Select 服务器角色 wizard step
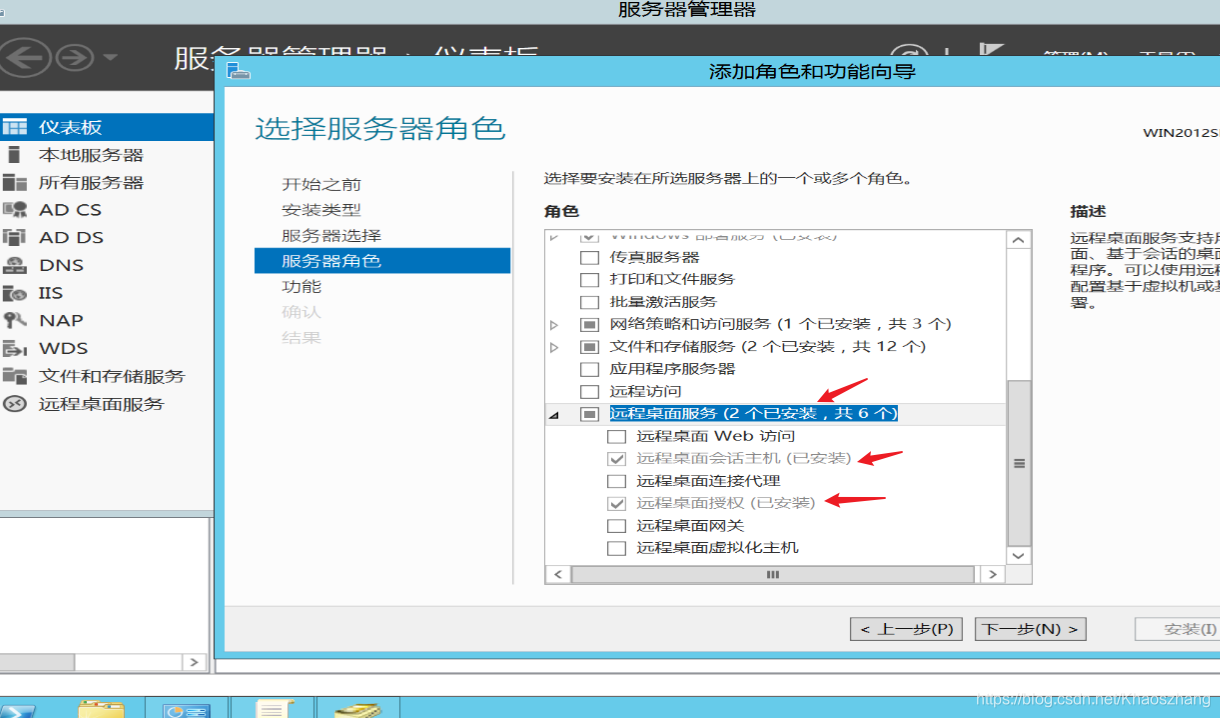The height and width of the screenshot is (718, 1220). (x=383, y=261)
